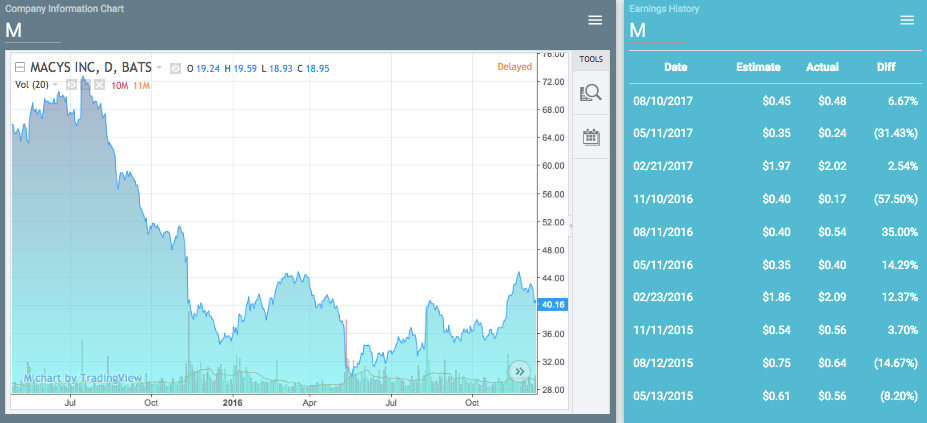This screenshot has height=423, width=927.
Task: Click the $2.02 actual value
Action: [832, 166]
